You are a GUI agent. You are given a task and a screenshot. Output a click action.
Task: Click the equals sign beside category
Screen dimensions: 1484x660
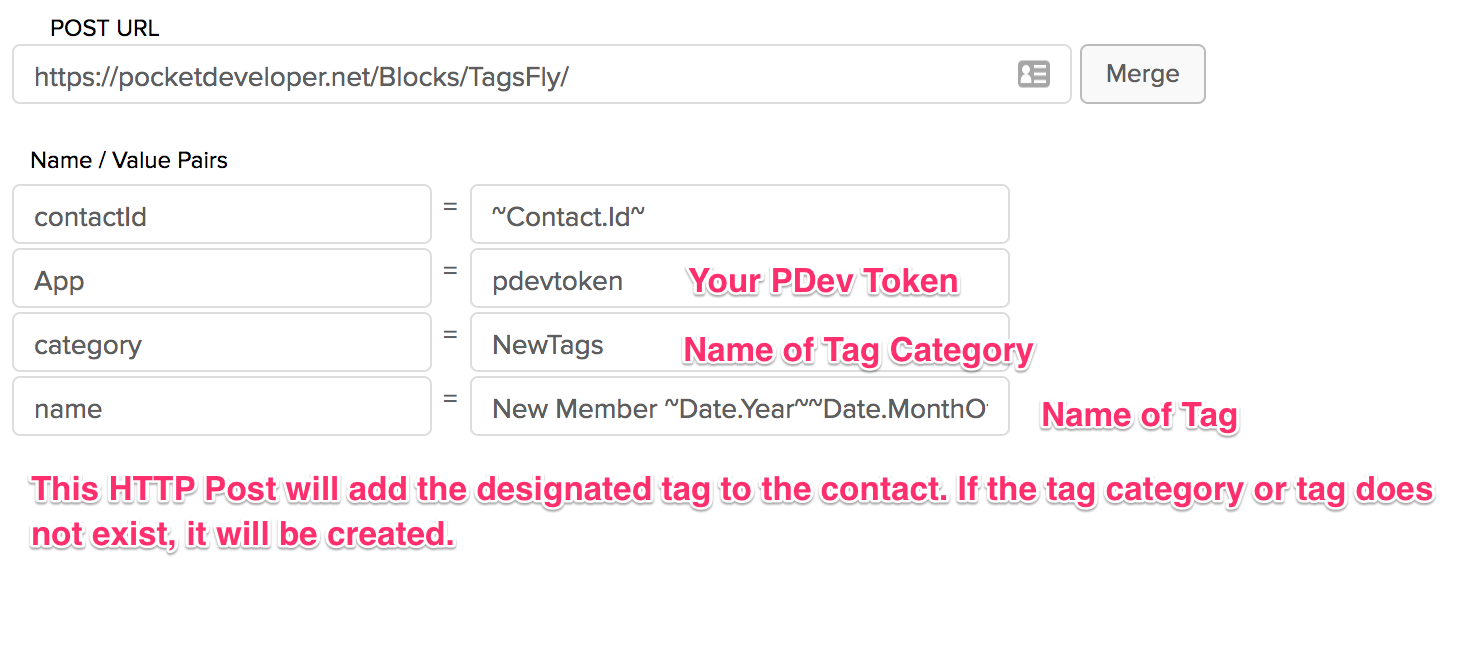pyautogui.click(x=450, y=335)
